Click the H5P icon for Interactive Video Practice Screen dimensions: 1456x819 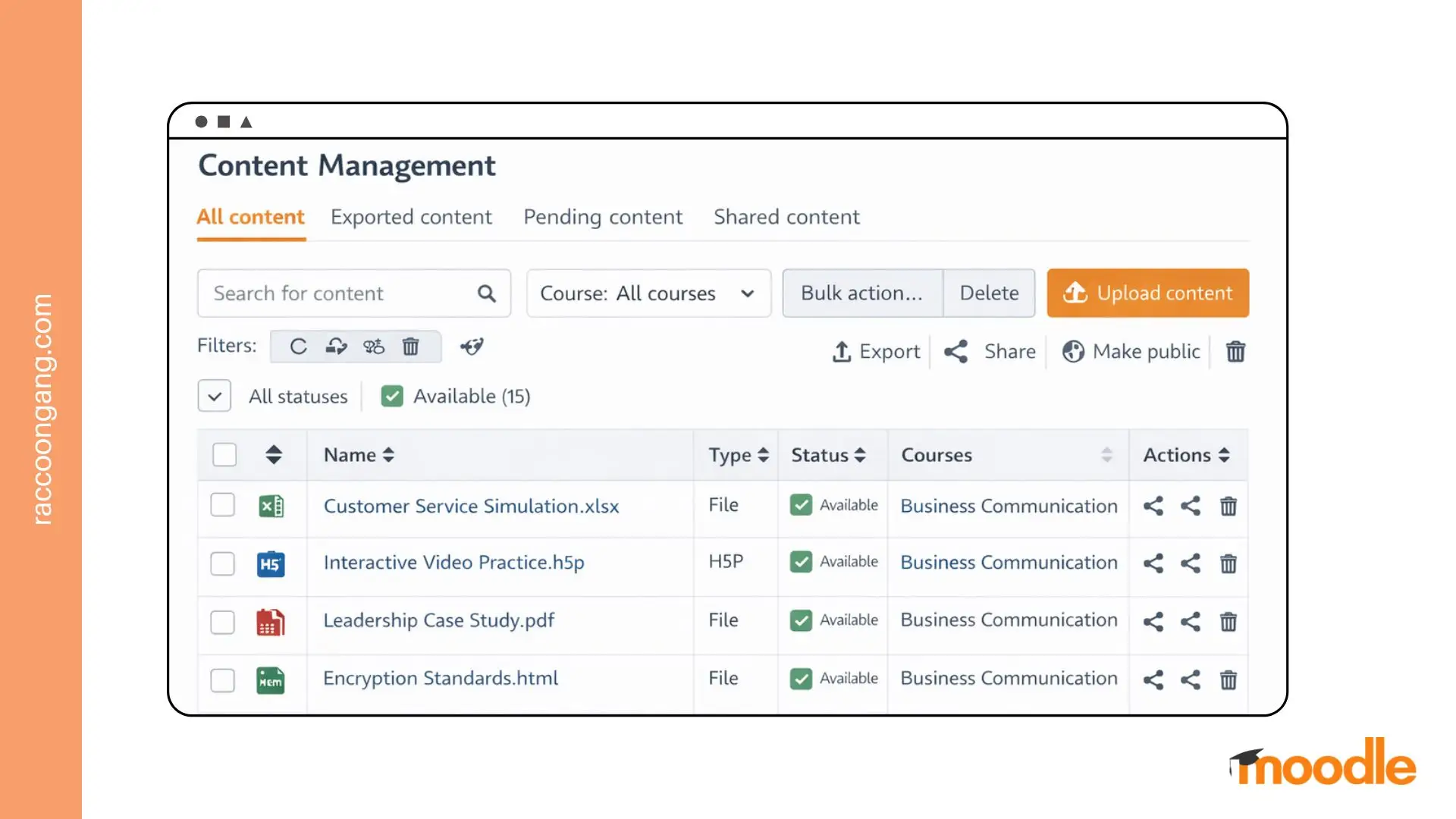tap(271, 563)
